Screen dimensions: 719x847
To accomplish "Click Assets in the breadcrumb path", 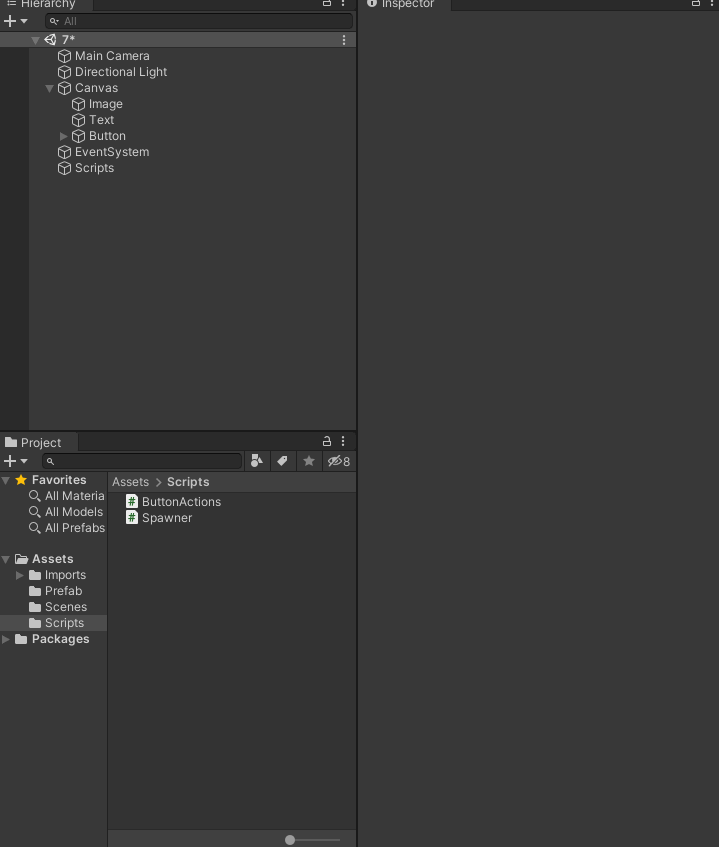I will point(130,481).
